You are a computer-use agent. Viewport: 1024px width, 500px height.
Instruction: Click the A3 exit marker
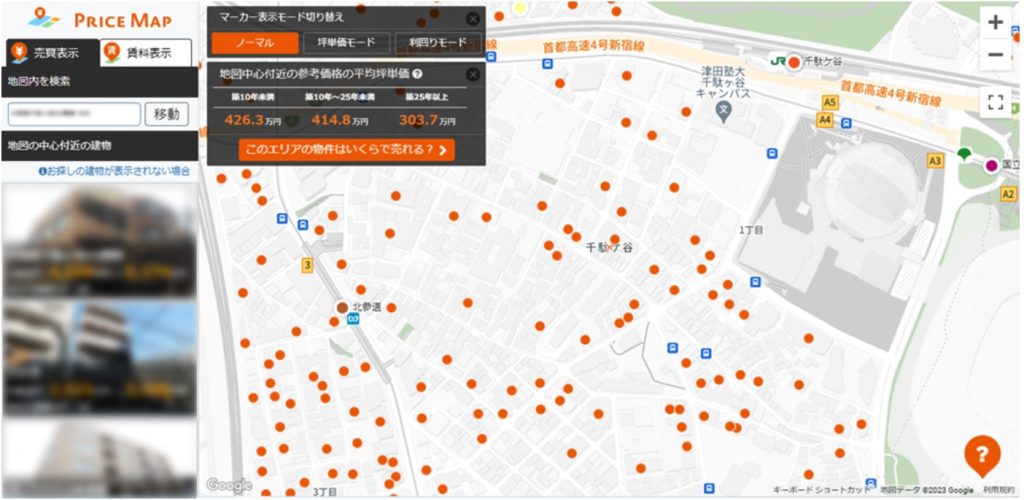936,161
